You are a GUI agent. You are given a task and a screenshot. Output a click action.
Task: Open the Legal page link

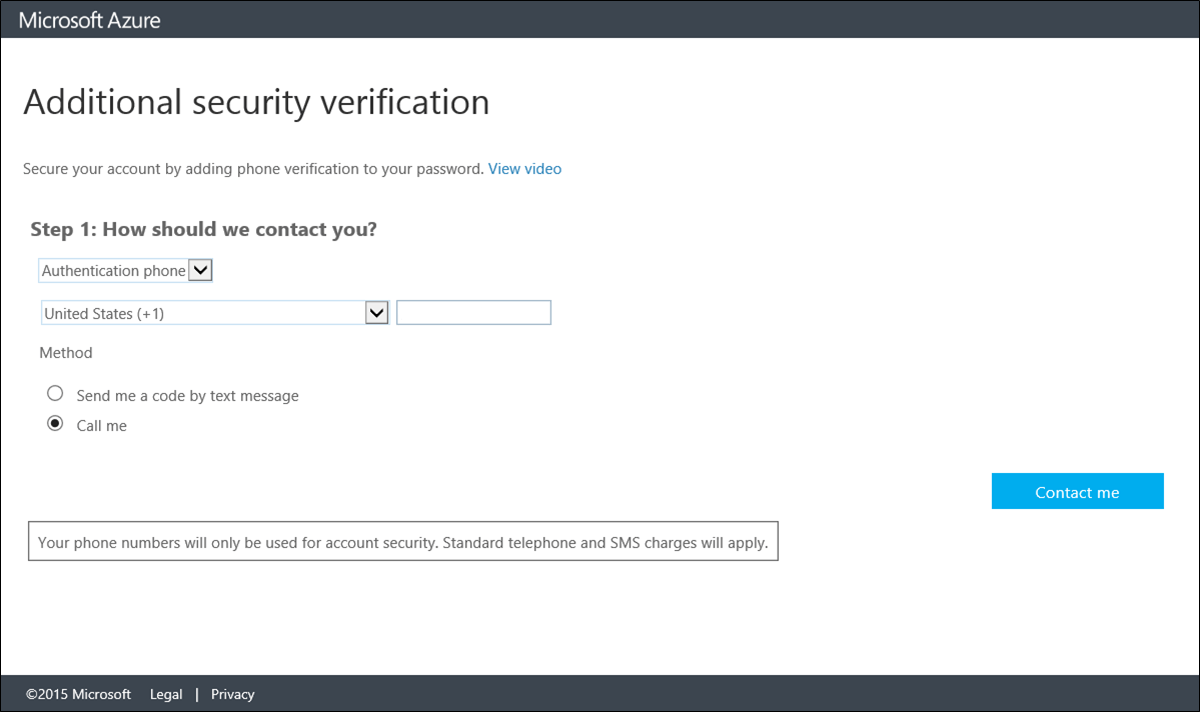click(166, 693)
